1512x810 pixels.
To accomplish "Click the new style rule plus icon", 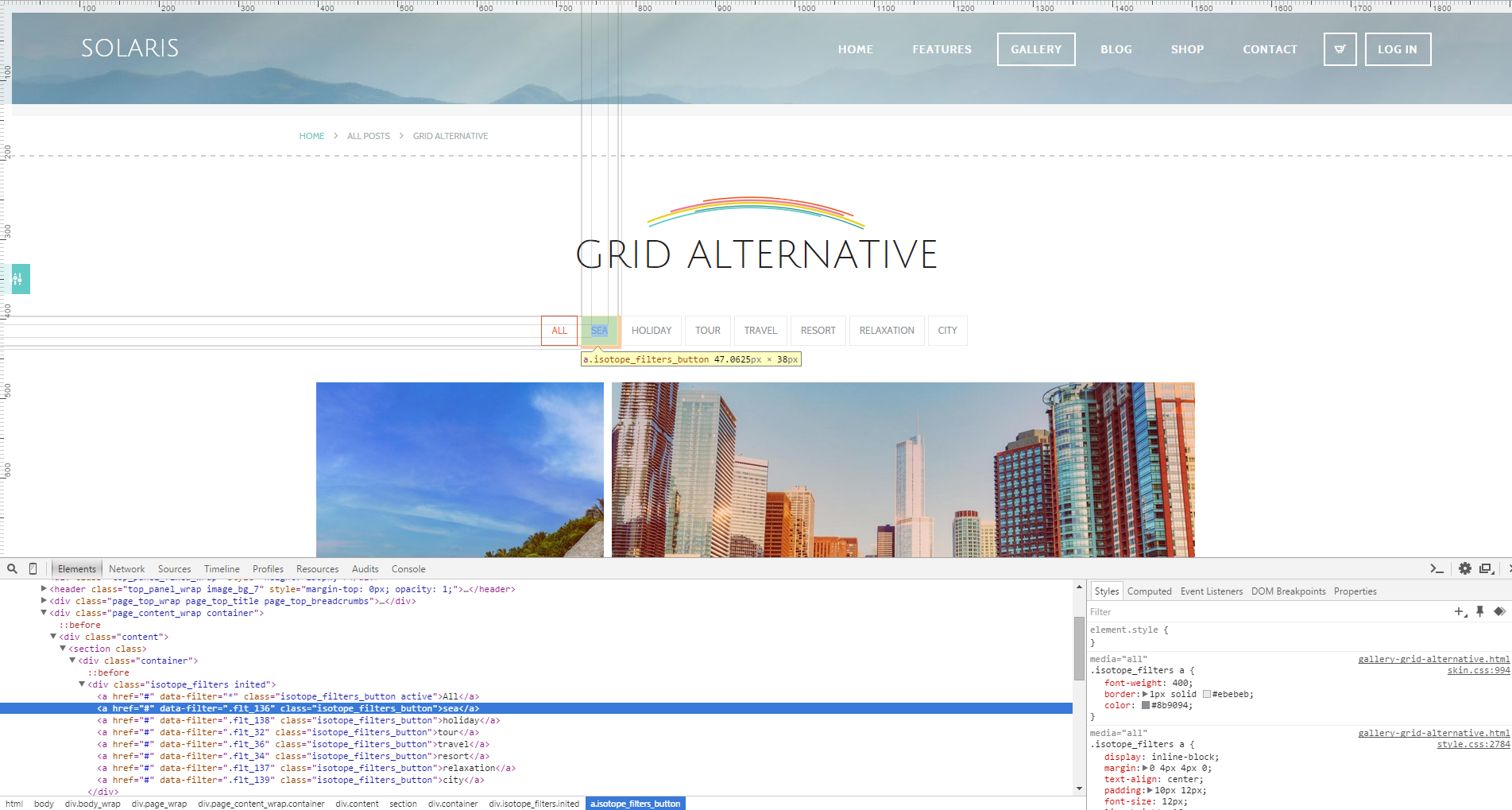I will pyautogui.click(x=1460, y=611).
